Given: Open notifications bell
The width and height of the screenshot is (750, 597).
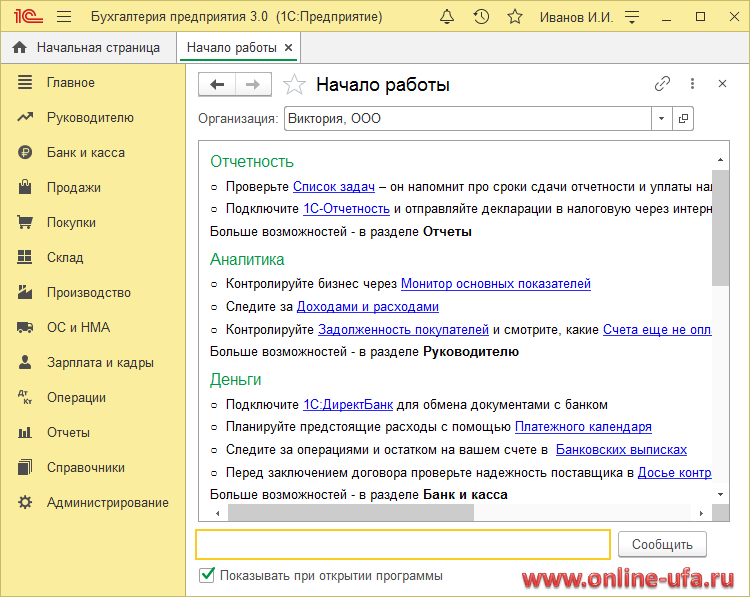Looking at the screenshot, I should (x=447, y=17).
